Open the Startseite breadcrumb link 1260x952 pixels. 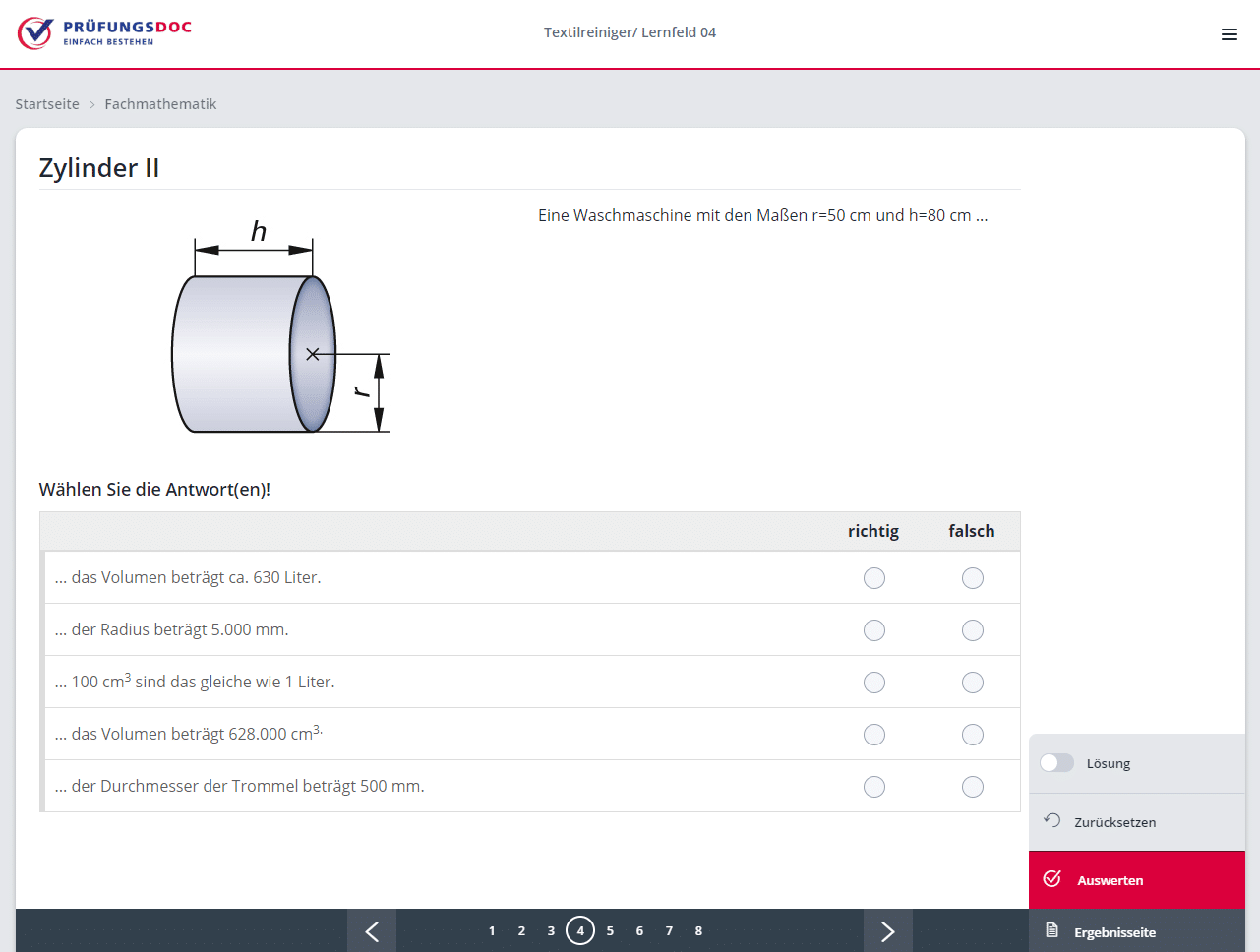(47, 104)
